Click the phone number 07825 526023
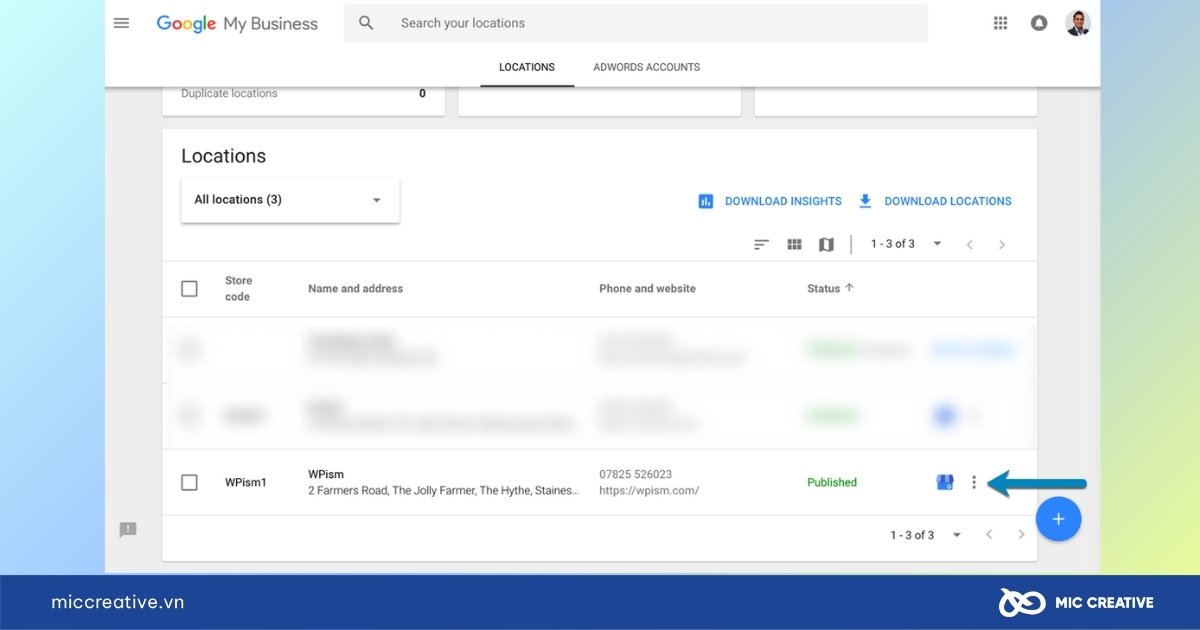Viewport: 1200px width, 630px height. click(636, 474)
